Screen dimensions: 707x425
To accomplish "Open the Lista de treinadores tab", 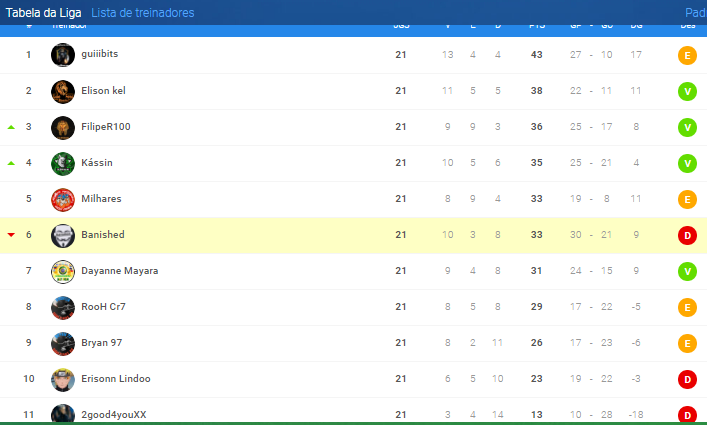I will coord(142,13).
